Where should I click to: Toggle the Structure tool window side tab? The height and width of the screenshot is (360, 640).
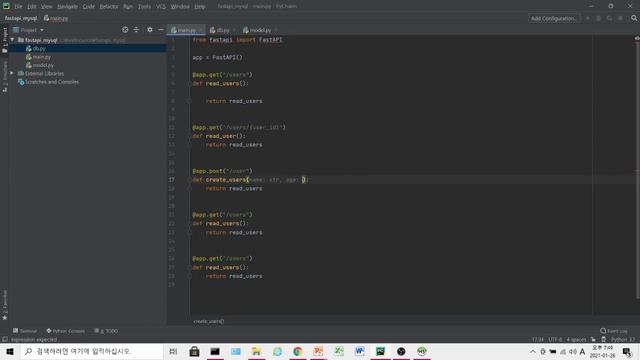click(4, 76)
